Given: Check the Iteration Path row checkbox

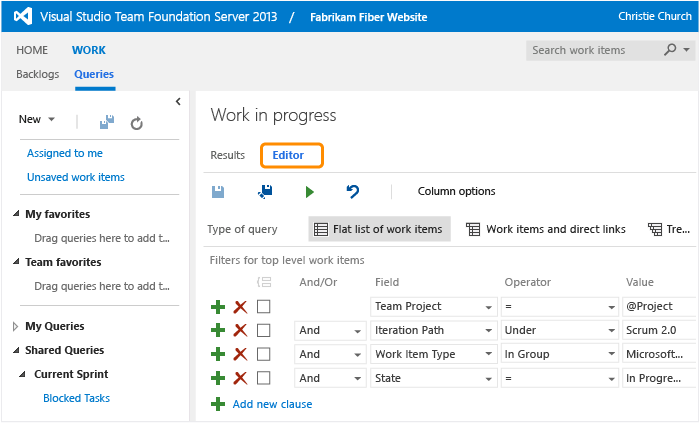Looking at the screenshot, I should pyautogui.click(x=263, y=331).
